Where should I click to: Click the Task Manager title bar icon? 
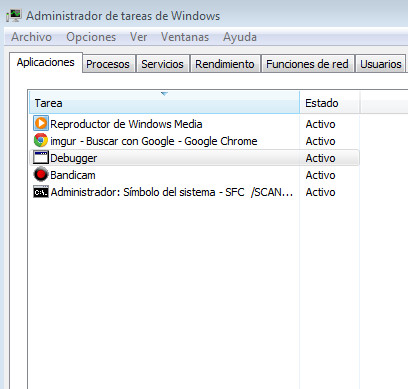(x=14, y=16)
